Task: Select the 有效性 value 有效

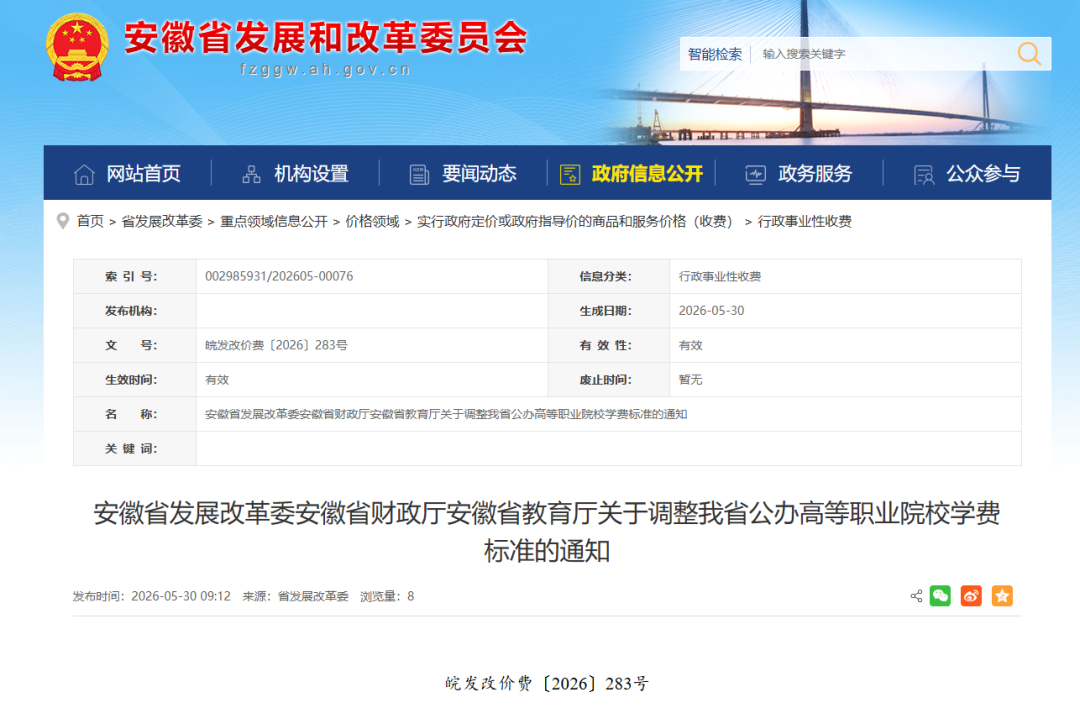Action: point(690,345)
